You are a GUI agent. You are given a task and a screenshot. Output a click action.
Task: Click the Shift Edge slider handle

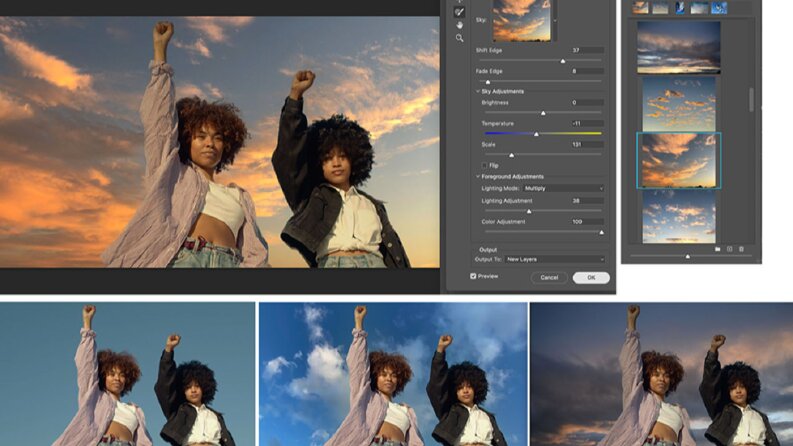tap(563, 61)
